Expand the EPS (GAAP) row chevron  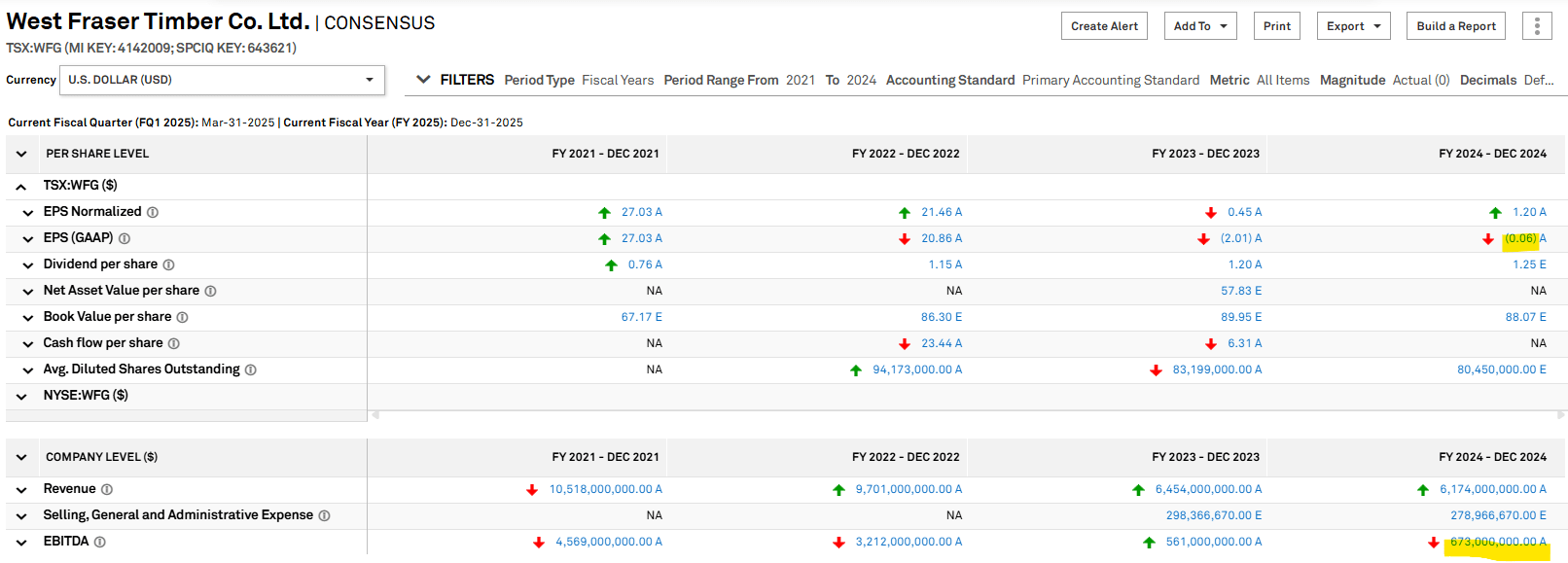point(28,238)
